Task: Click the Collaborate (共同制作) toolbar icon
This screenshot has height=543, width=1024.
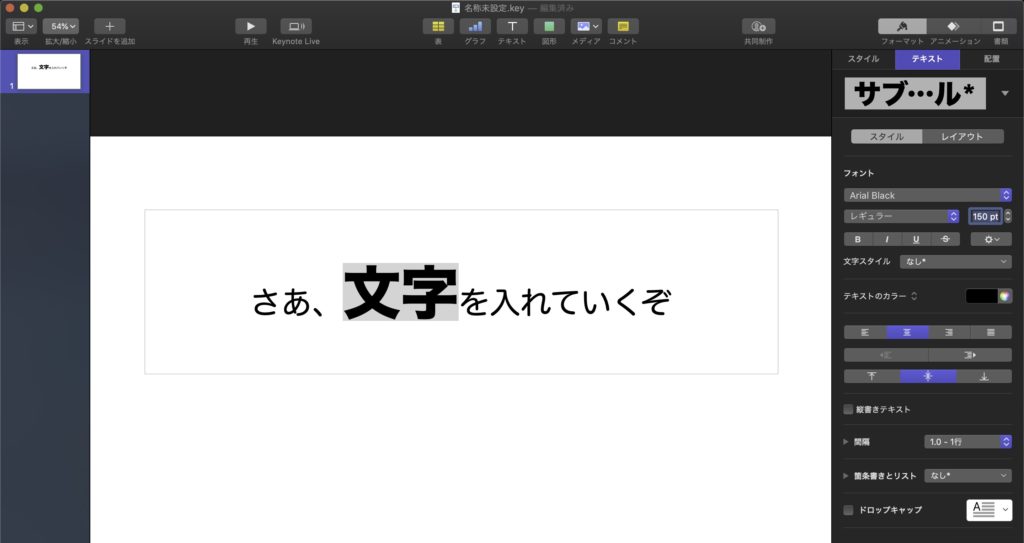Action: coord(758,26)
